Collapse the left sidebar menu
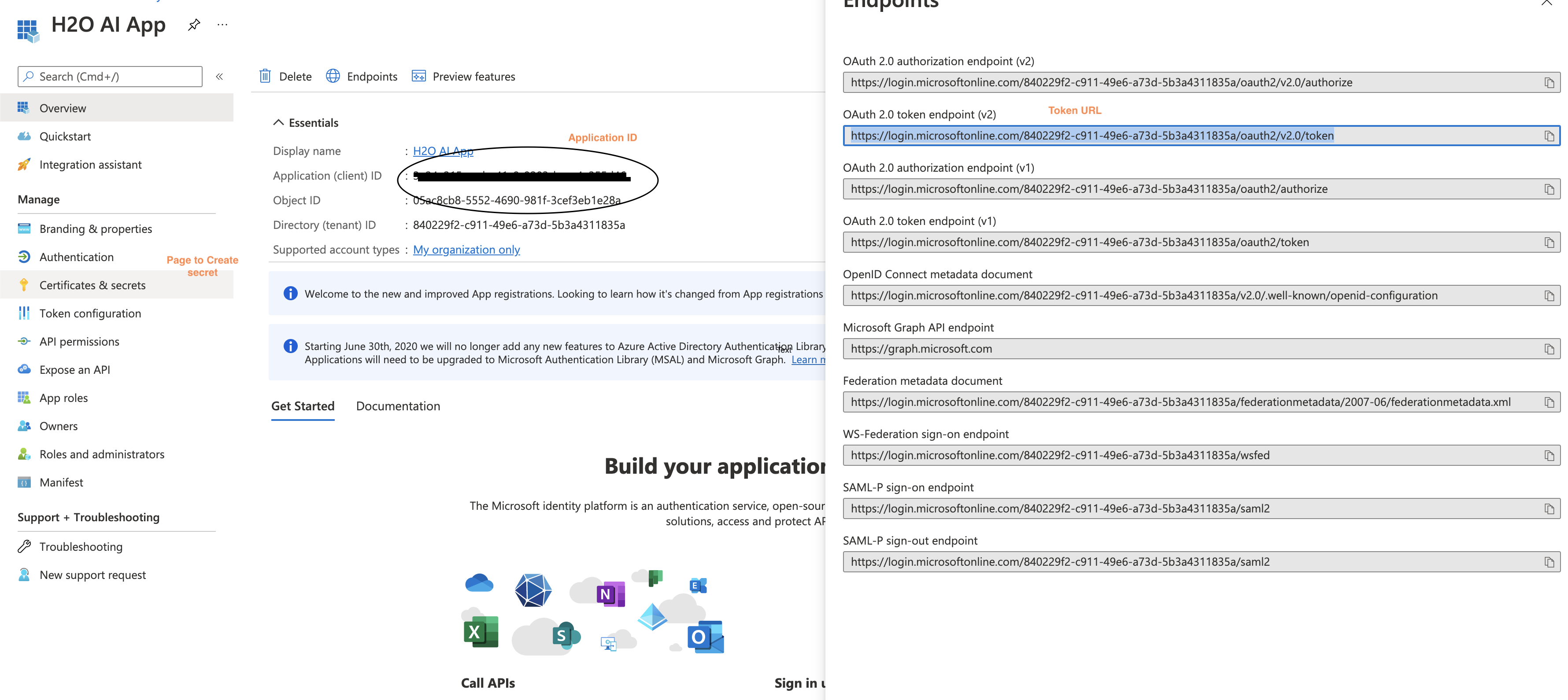This screenshot has height=700, width=1568. pos(220,77)
